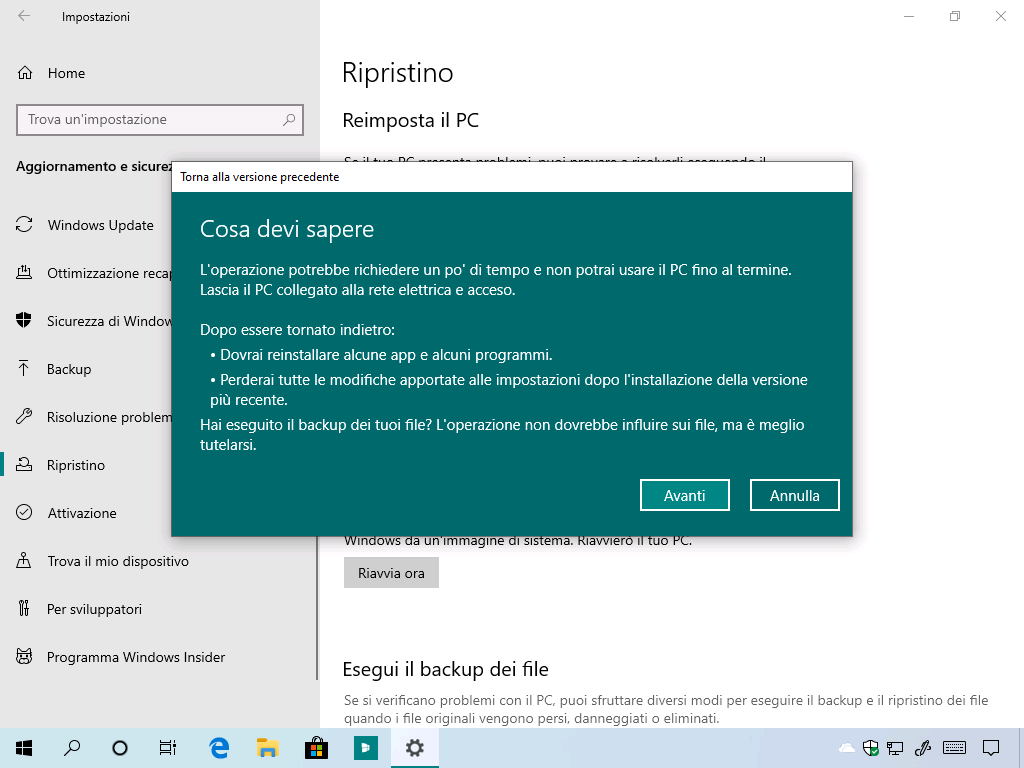The width and height of the screenshot is (1024, 768).
Task: Click the Risoluzione problemi wrench icon
Action: point(24,417)
